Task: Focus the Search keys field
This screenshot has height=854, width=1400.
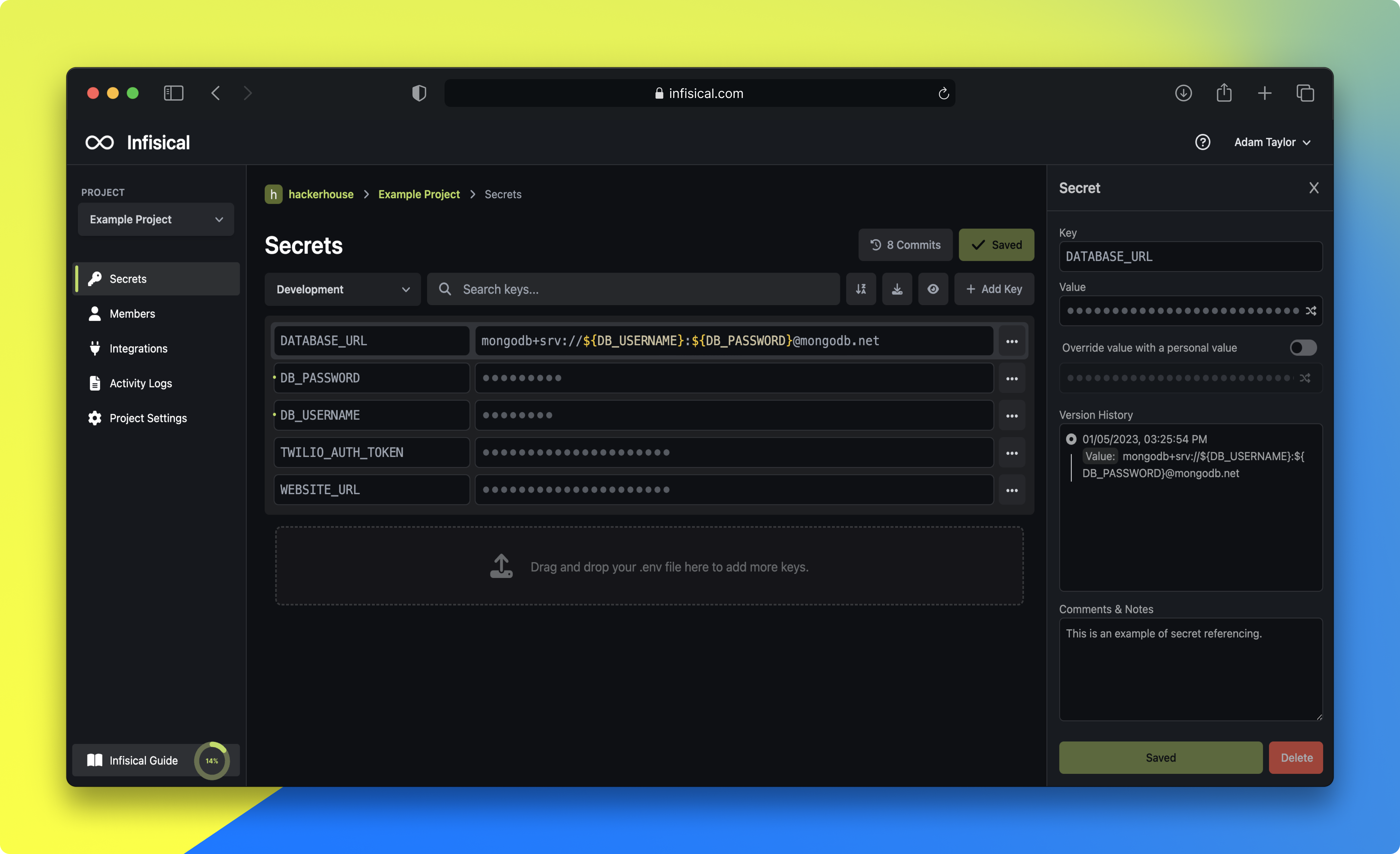Action: tap(633, 289)
